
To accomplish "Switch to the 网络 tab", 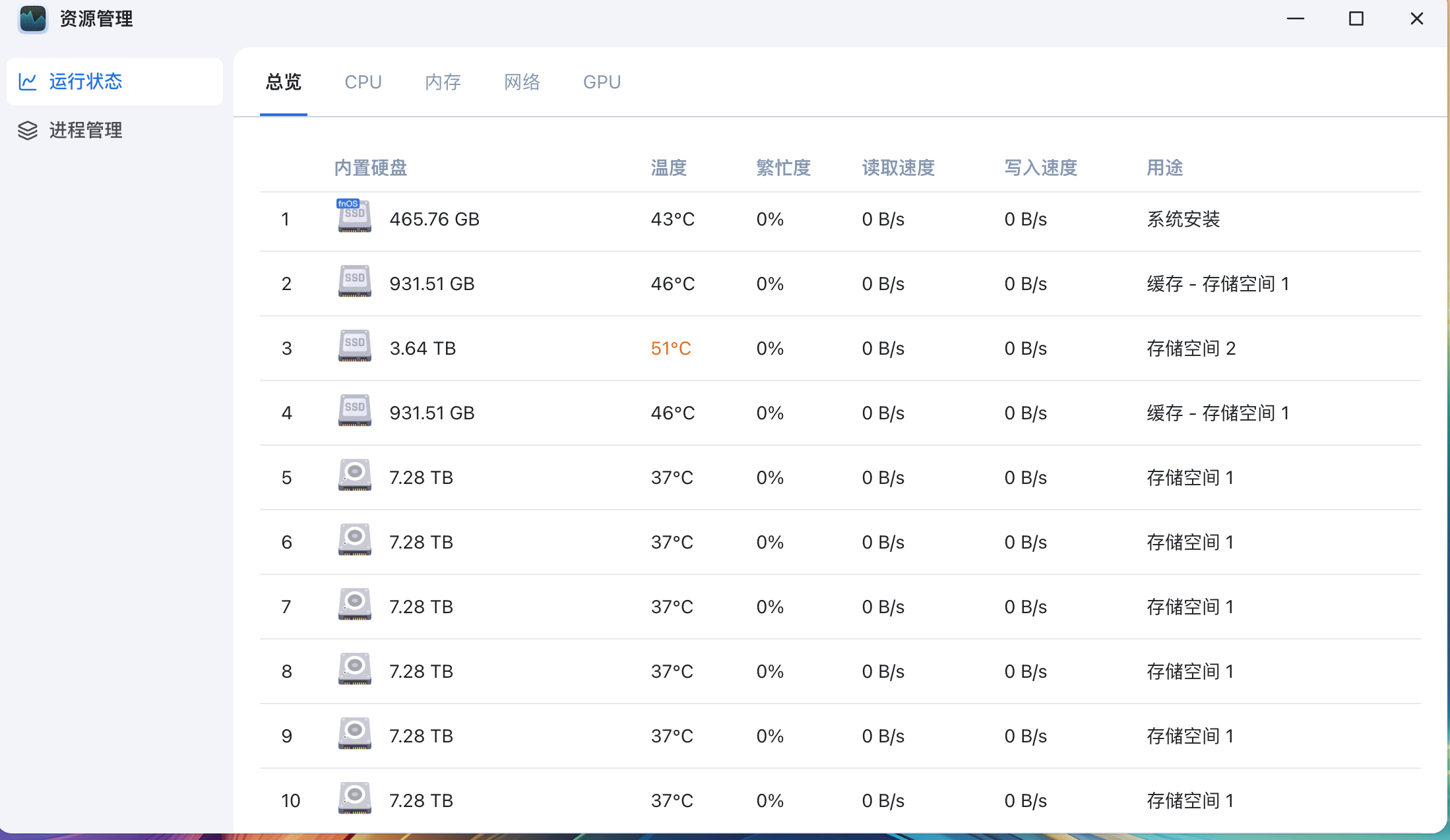I will 521,82.
